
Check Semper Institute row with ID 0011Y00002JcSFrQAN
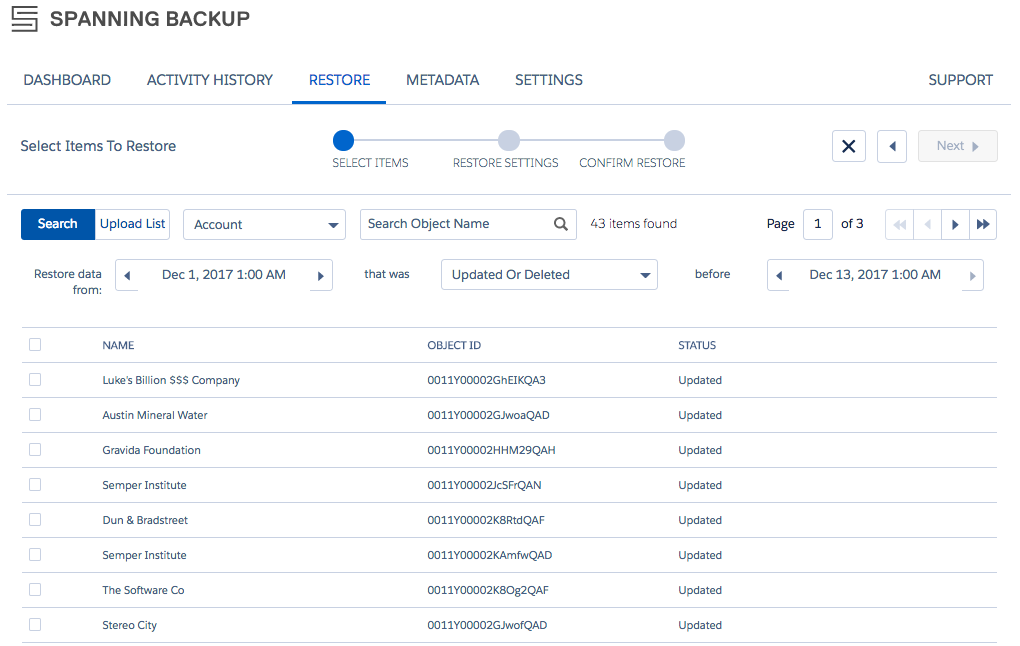[x=35, y=485]
